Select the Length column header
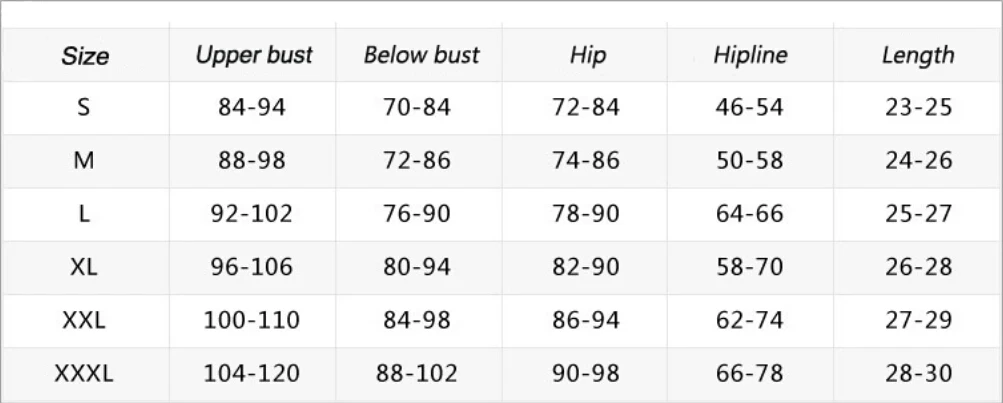Screen dimensions: 1003x403 [918, 56]
